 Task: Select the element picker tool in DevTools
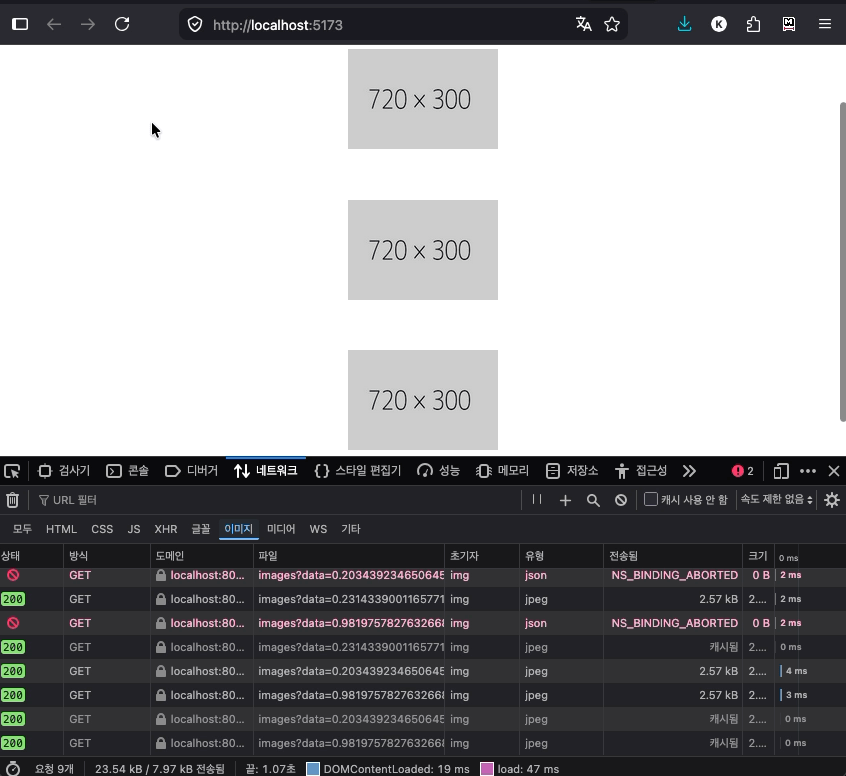coord(13,470)
